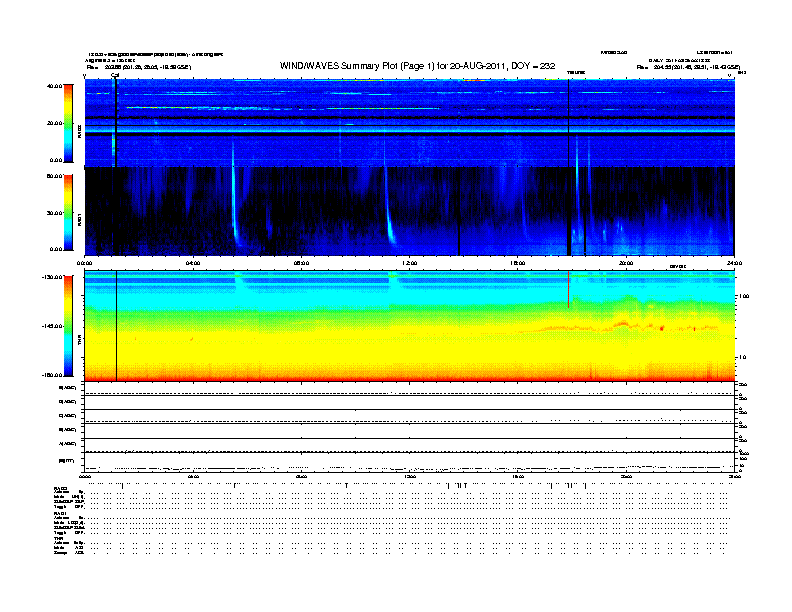Viewport: 792px width, 612px height.
Task: Click the RAD1 heading in the bottom status table
Action: [60, 514]
